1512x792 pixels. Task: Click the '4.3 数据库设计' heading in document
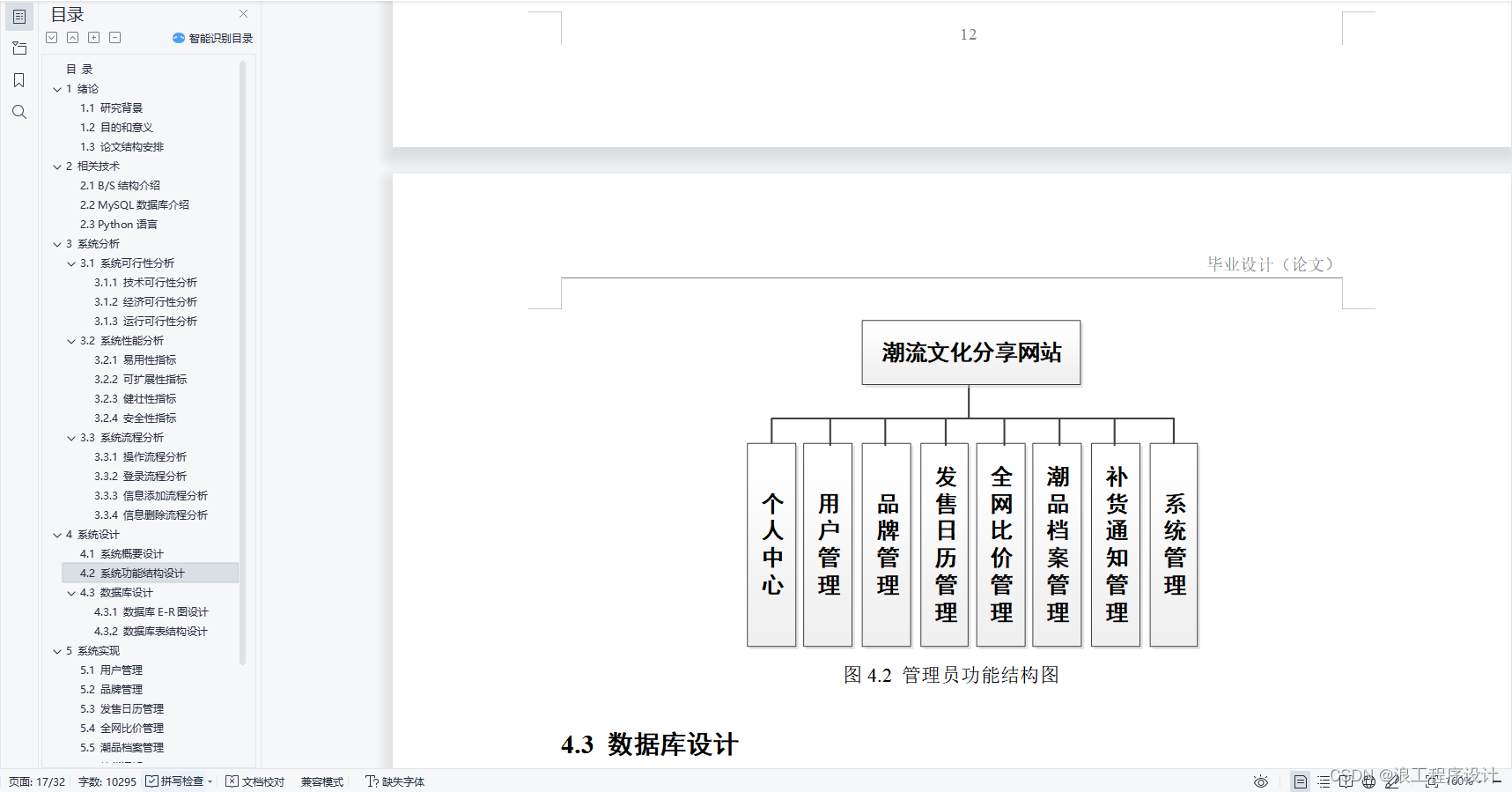click(649, 744)
